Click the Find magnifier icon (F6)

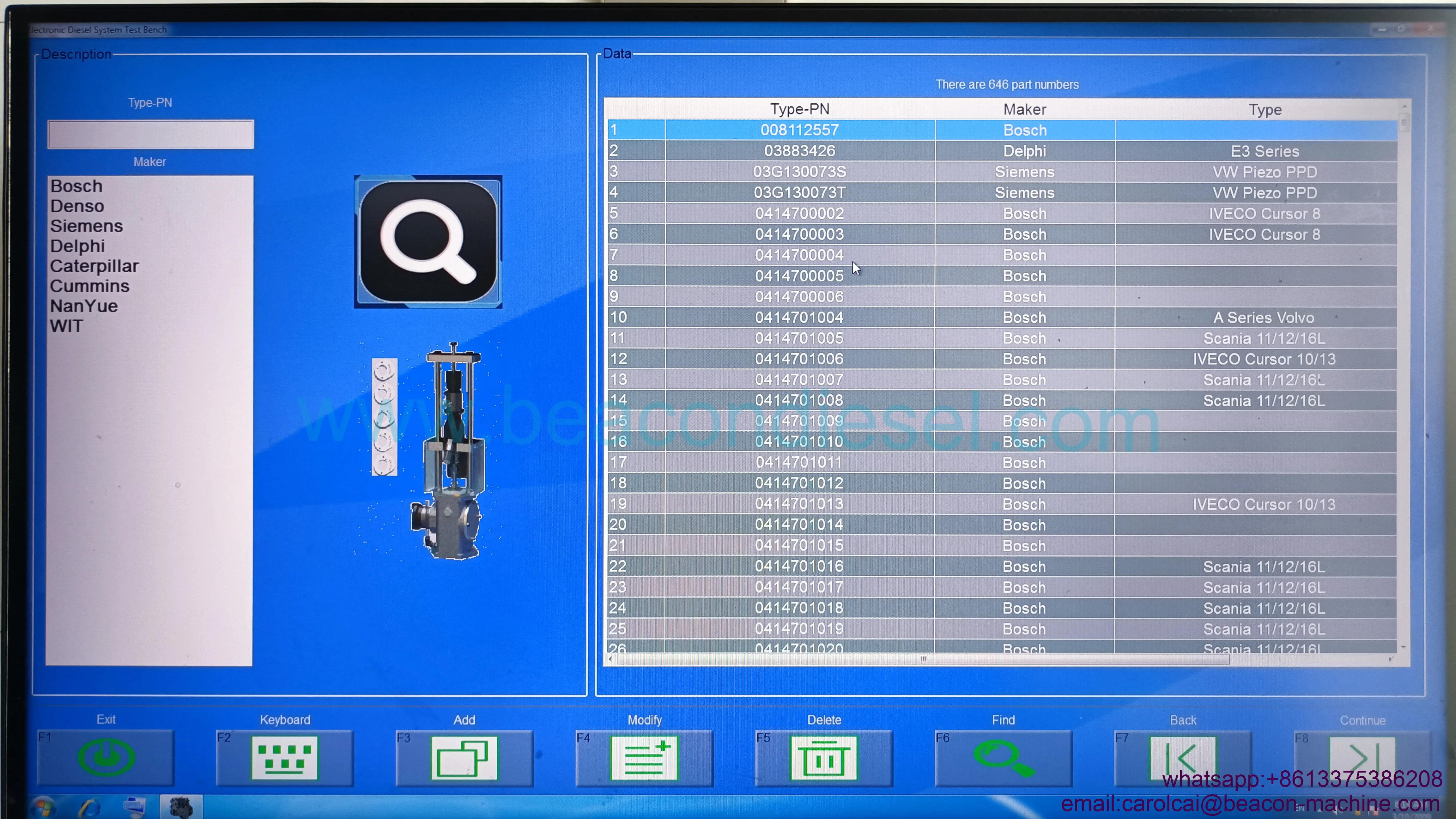click(x=1003, y=757)
